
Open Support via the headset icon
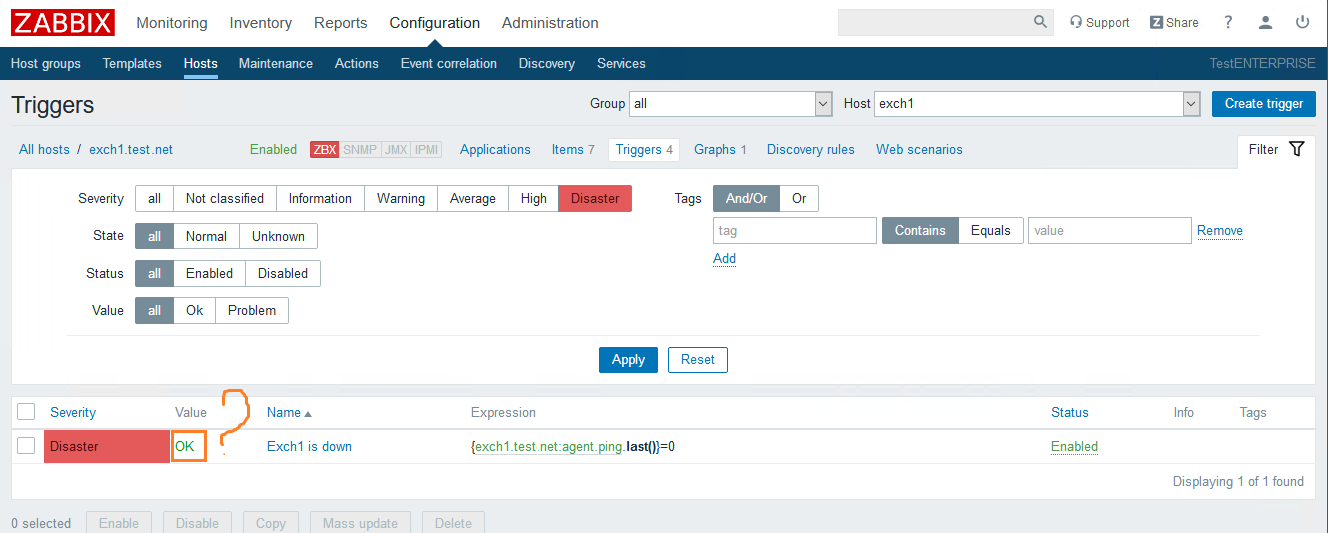pos(1076,22)
